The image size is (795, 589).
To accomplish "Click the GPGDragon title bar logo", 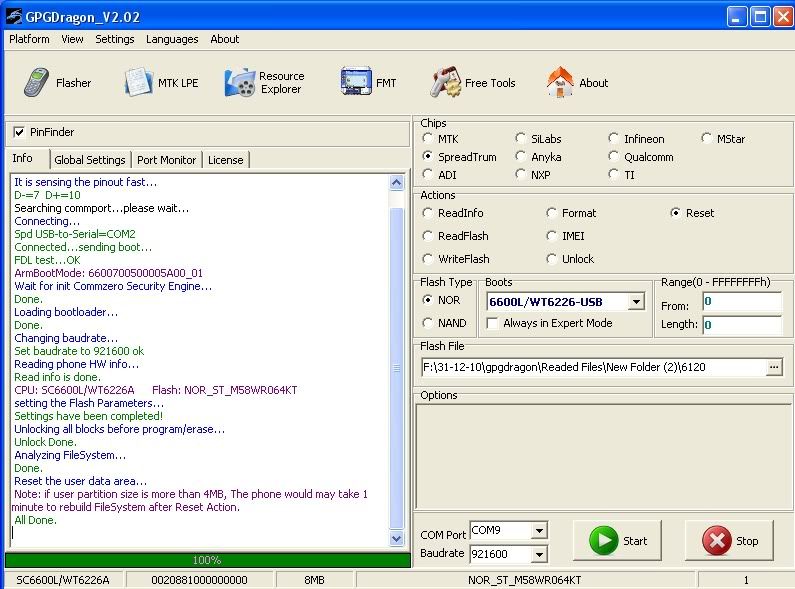I will pos(14,16).
